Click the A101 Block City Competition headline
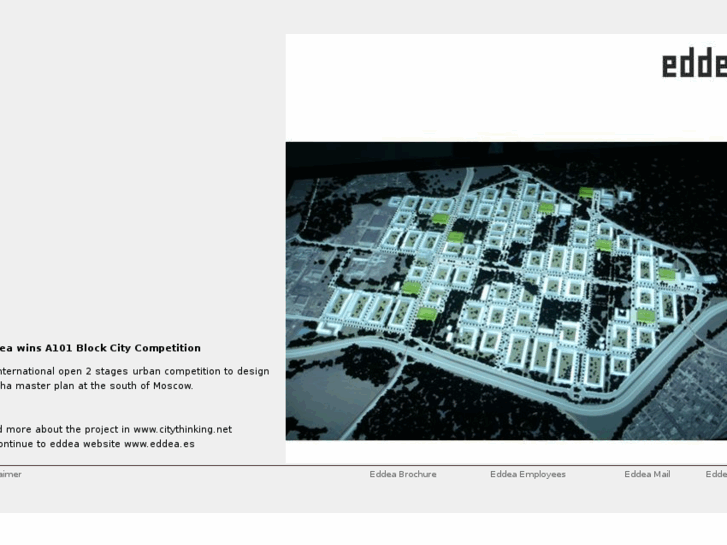The width and height of the screenshot is (727, 545). point(100,348)
